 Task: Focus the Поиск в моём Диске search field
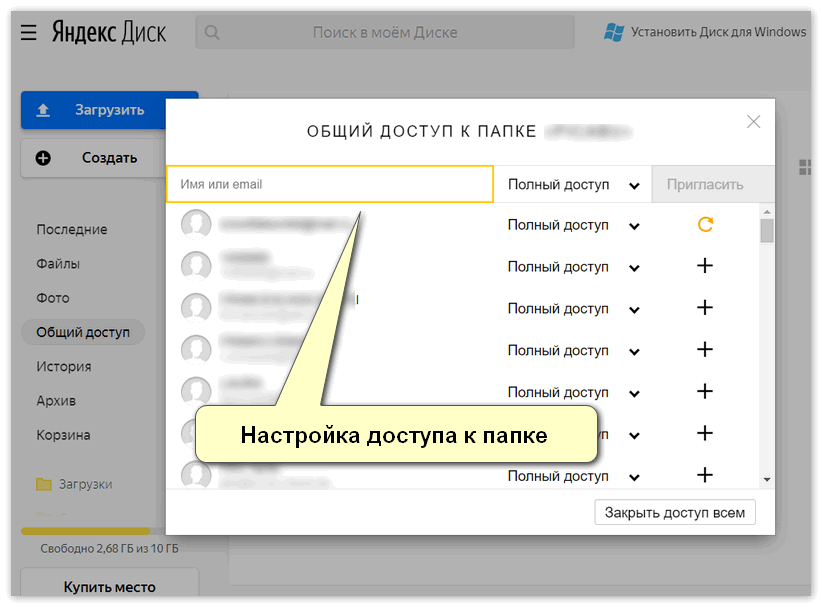pos(385,32)
